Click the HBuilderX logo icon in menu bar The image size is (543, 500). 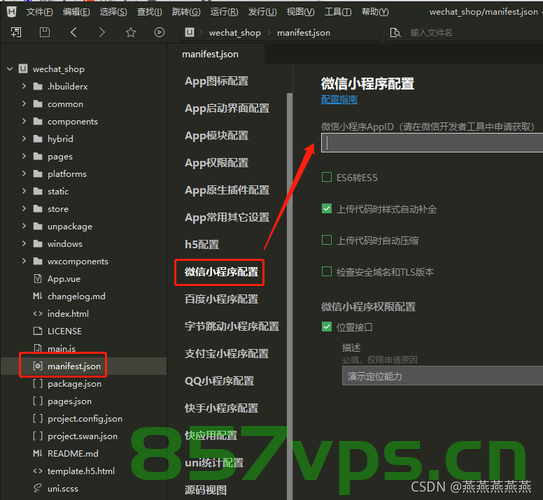pos(11,12)
